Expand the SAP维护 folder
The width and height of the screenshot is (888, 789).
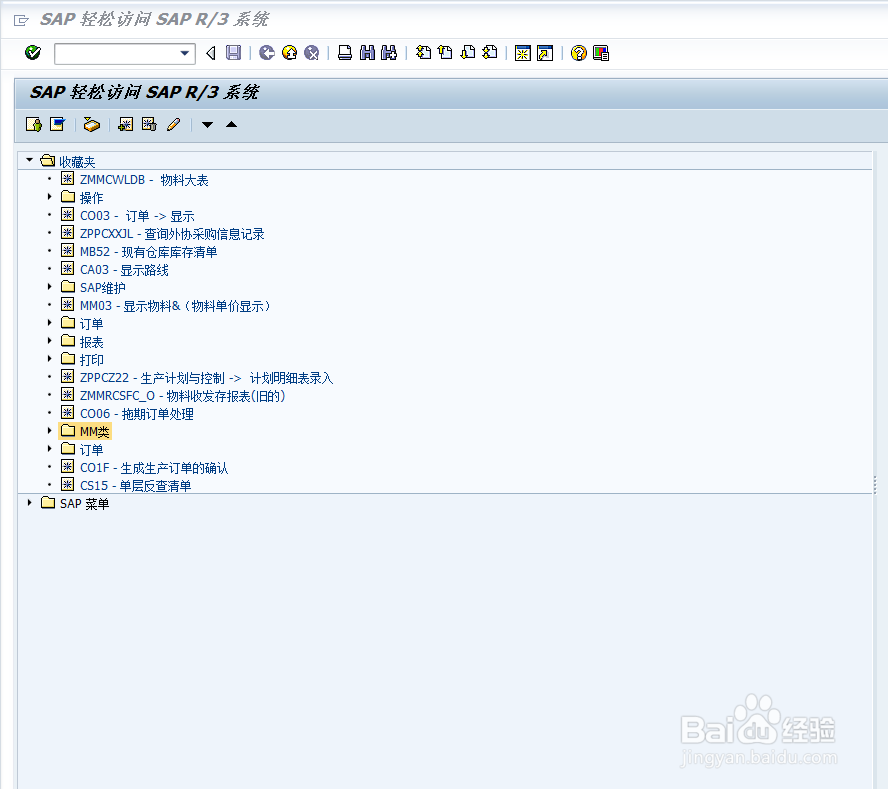(x=49, y=287)
